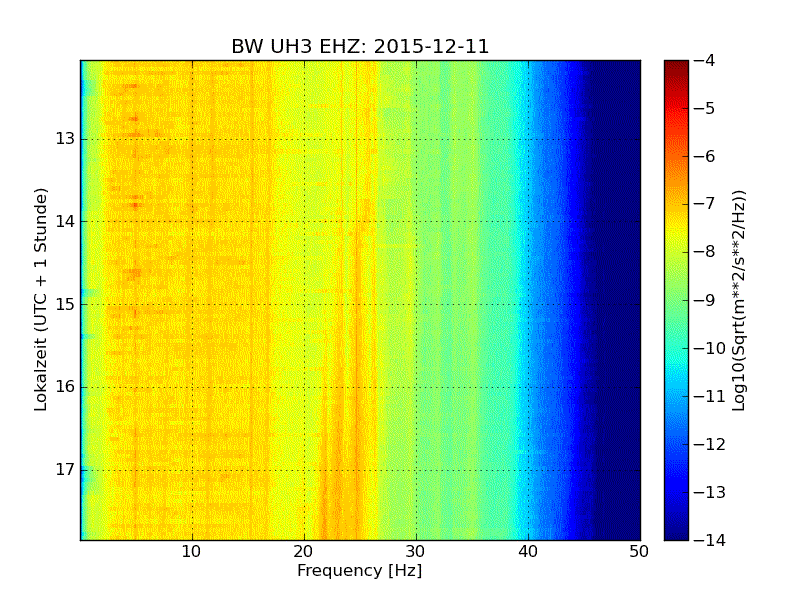Viewport: 800px width, 600px height.
Task: Click the 16 tick on the time axis
Action: point(65,387)
